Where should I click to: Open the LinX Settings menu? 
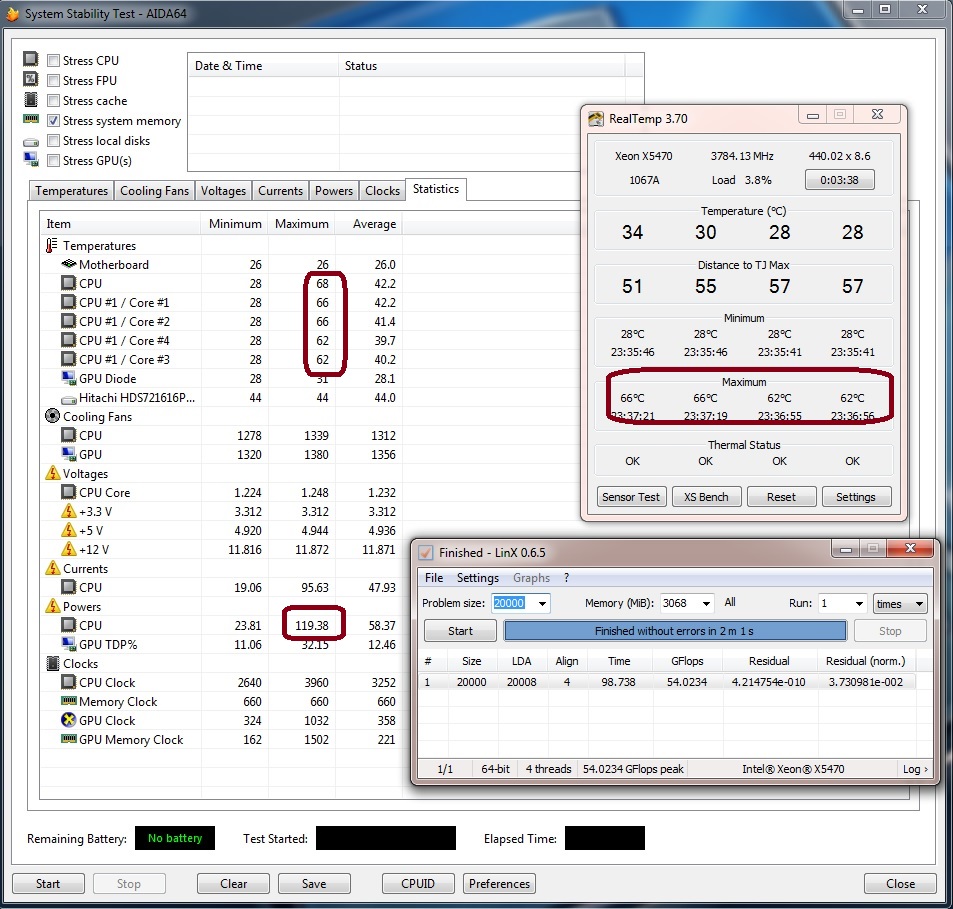[478, 577]
